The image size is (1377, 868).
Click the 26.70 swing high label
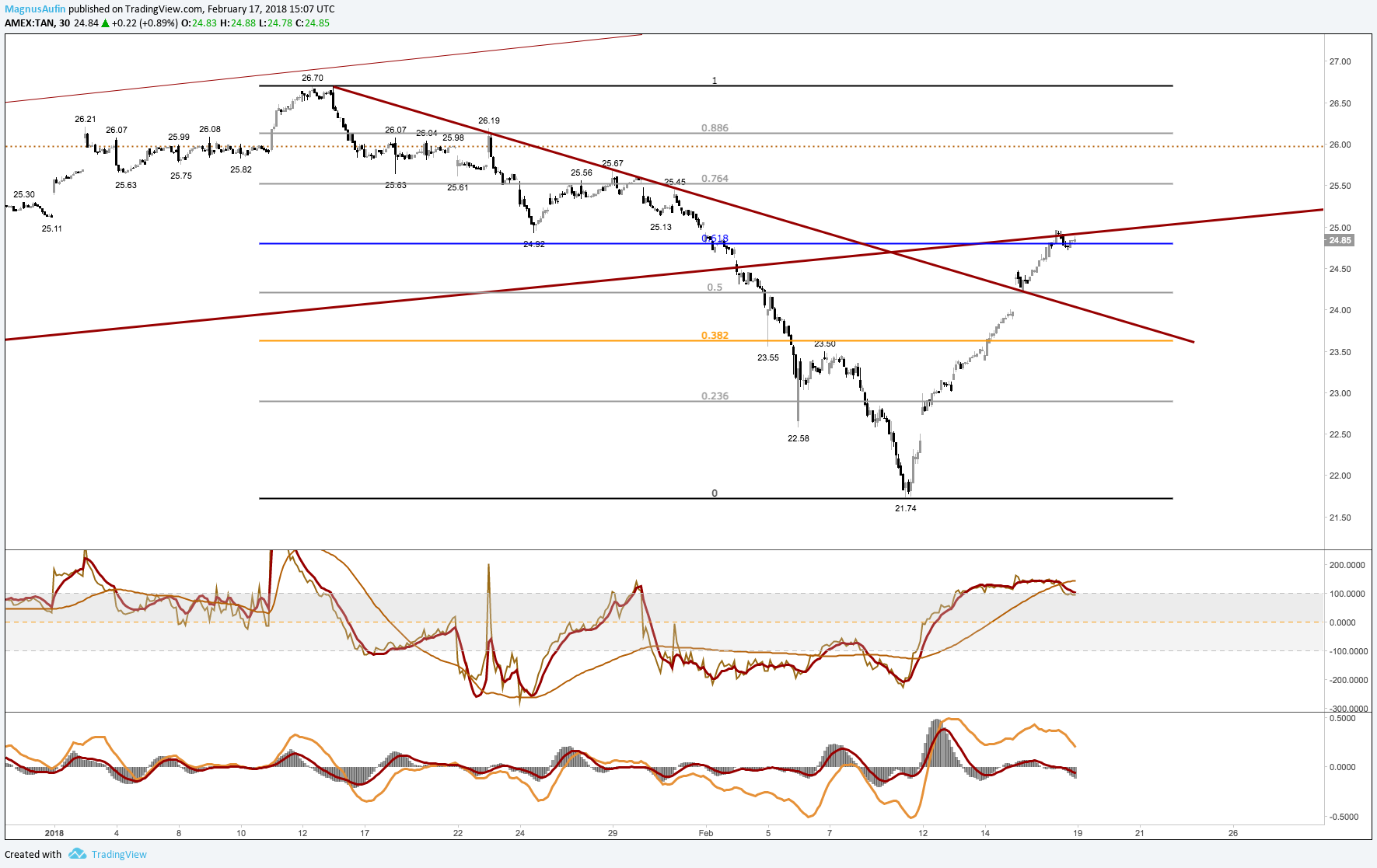tap(313, 78)
